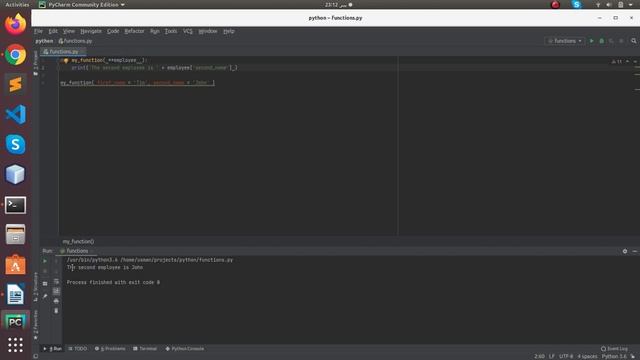Pin the Run tab with pin icon
This screenshot has width=640, height=360.
[x=45, y=296]
